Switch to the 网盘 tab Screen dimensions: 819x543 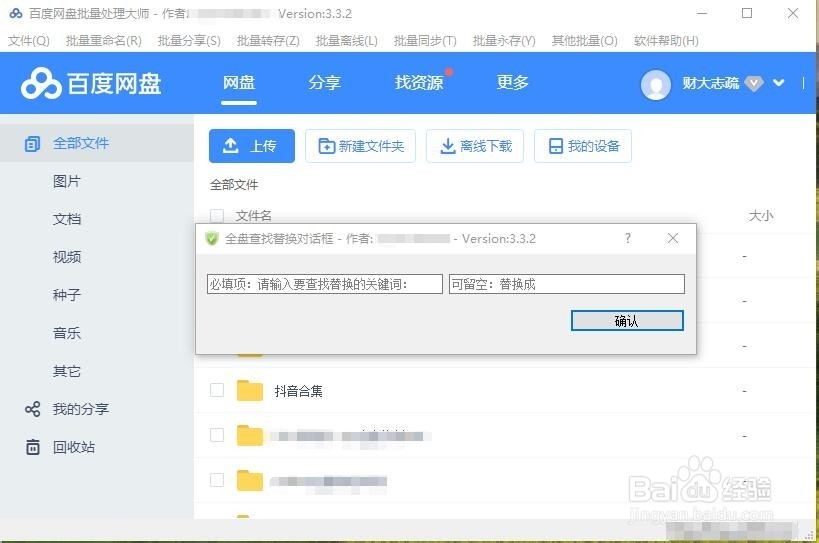[x=239, y=82]
